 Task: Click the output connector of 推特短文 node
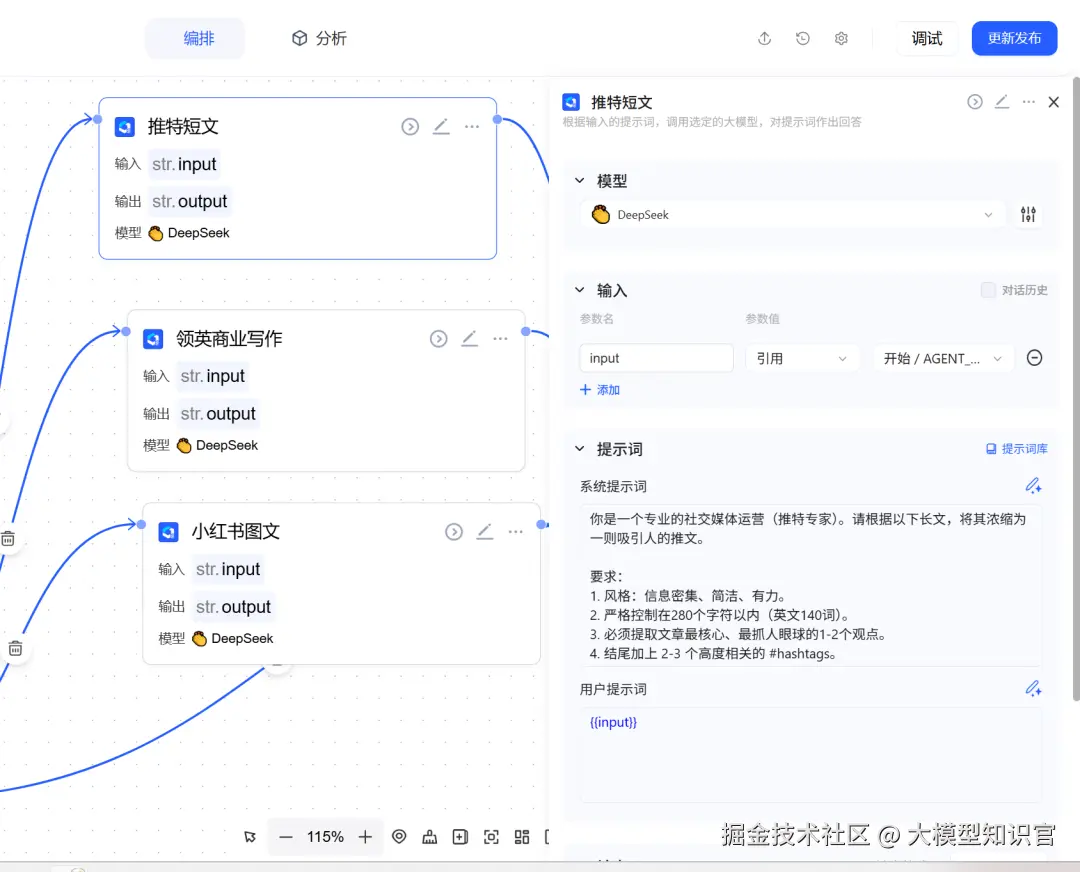point(497,119)
